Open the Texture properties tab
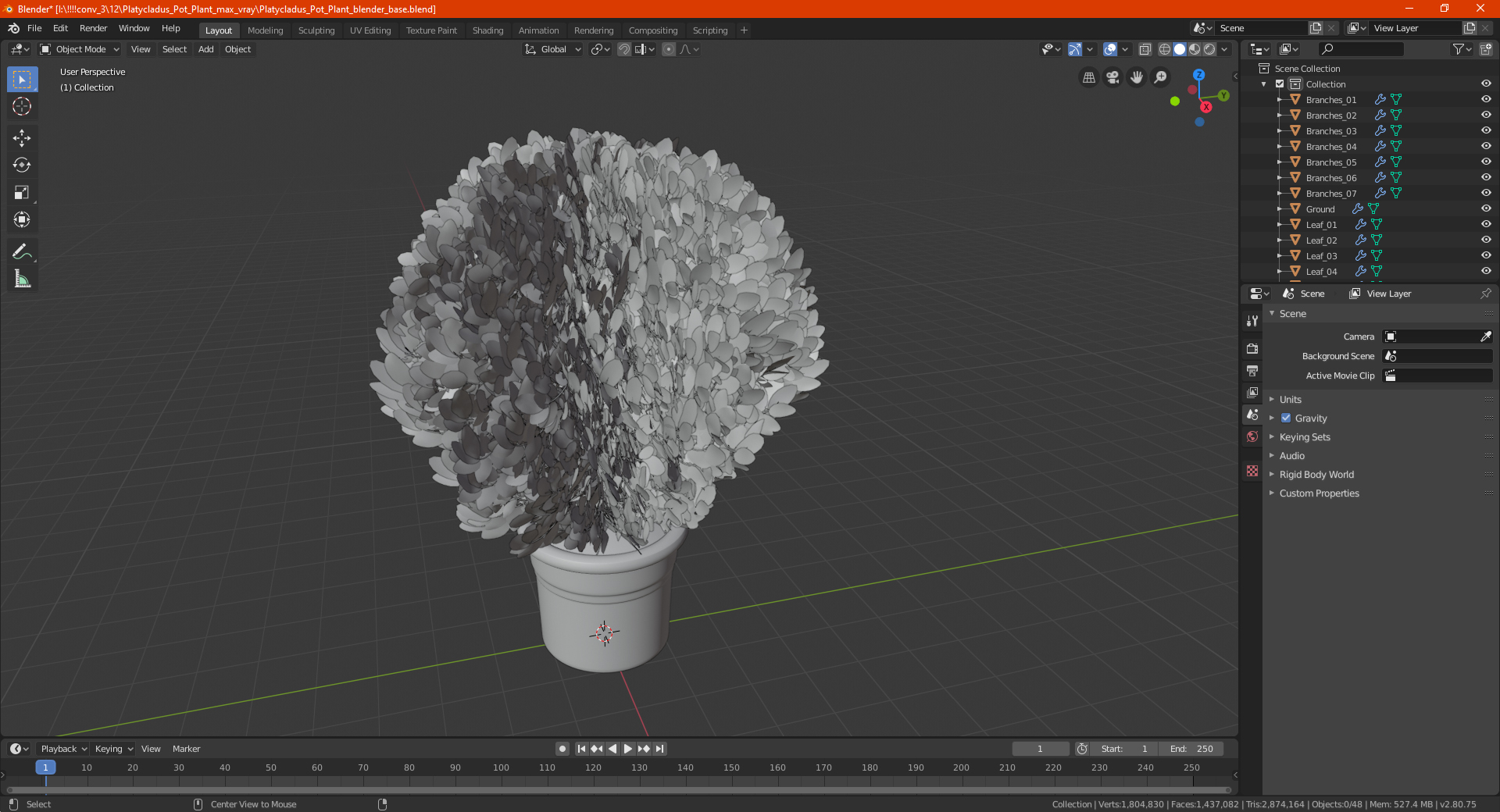This screenshot has height=812, width=1500. click(x=1252, y=471)
